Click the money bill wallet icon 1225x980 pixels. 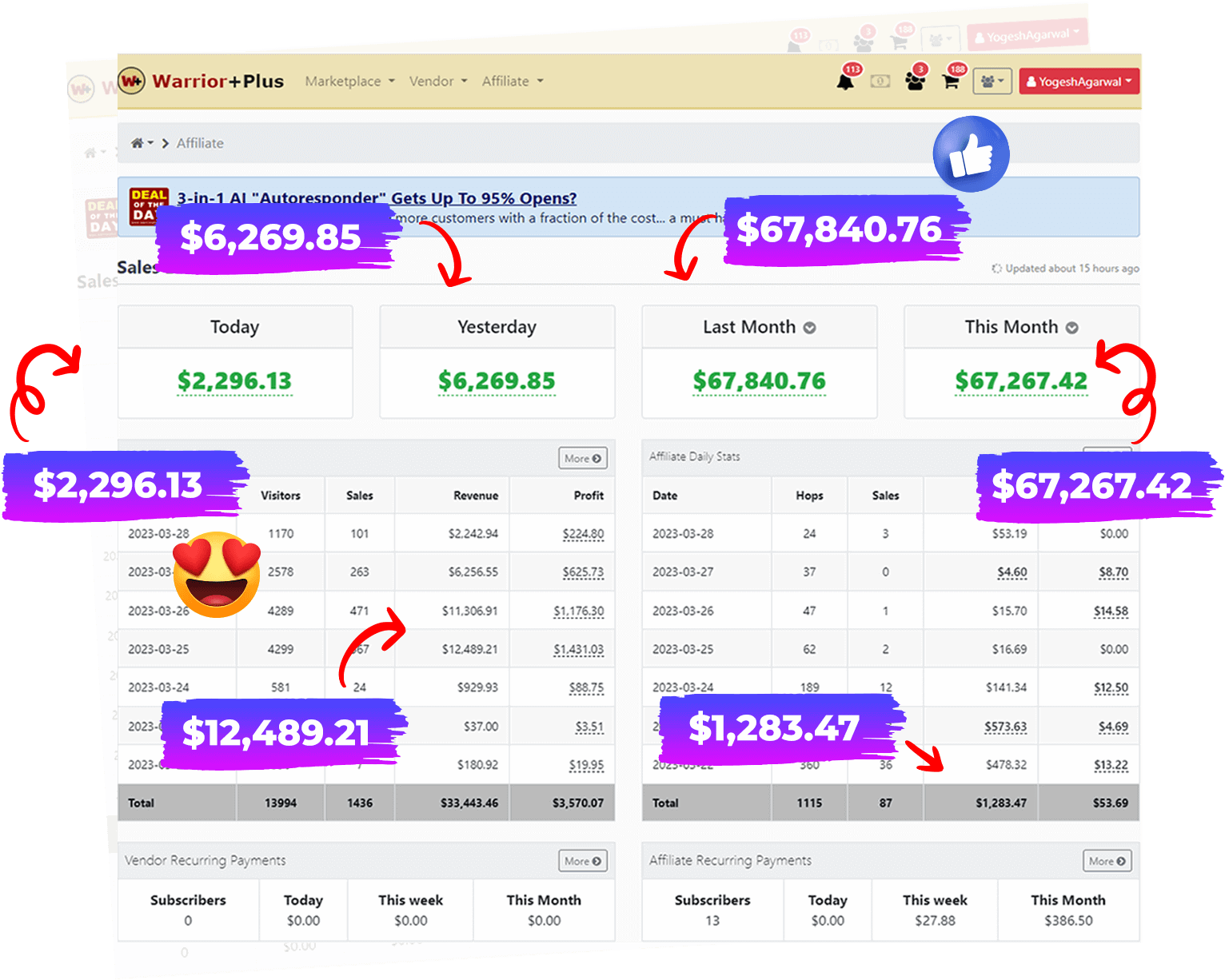[880, 82]
